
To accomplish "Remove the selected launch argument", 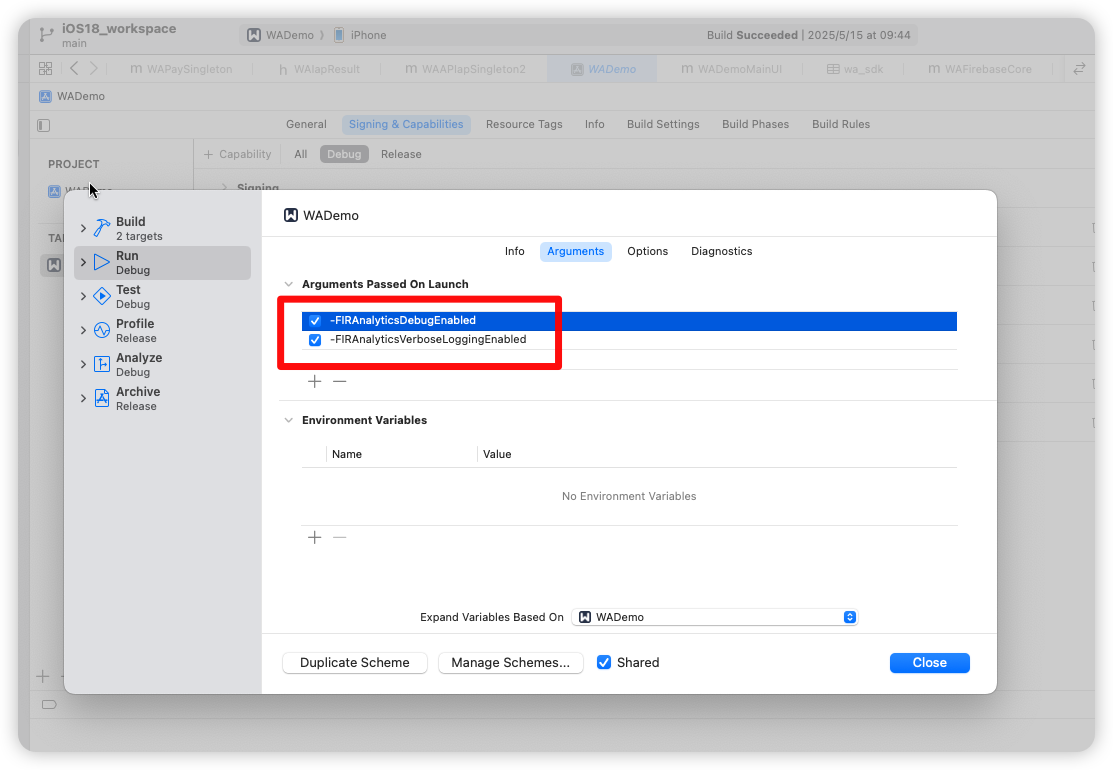I will [340, 382].
